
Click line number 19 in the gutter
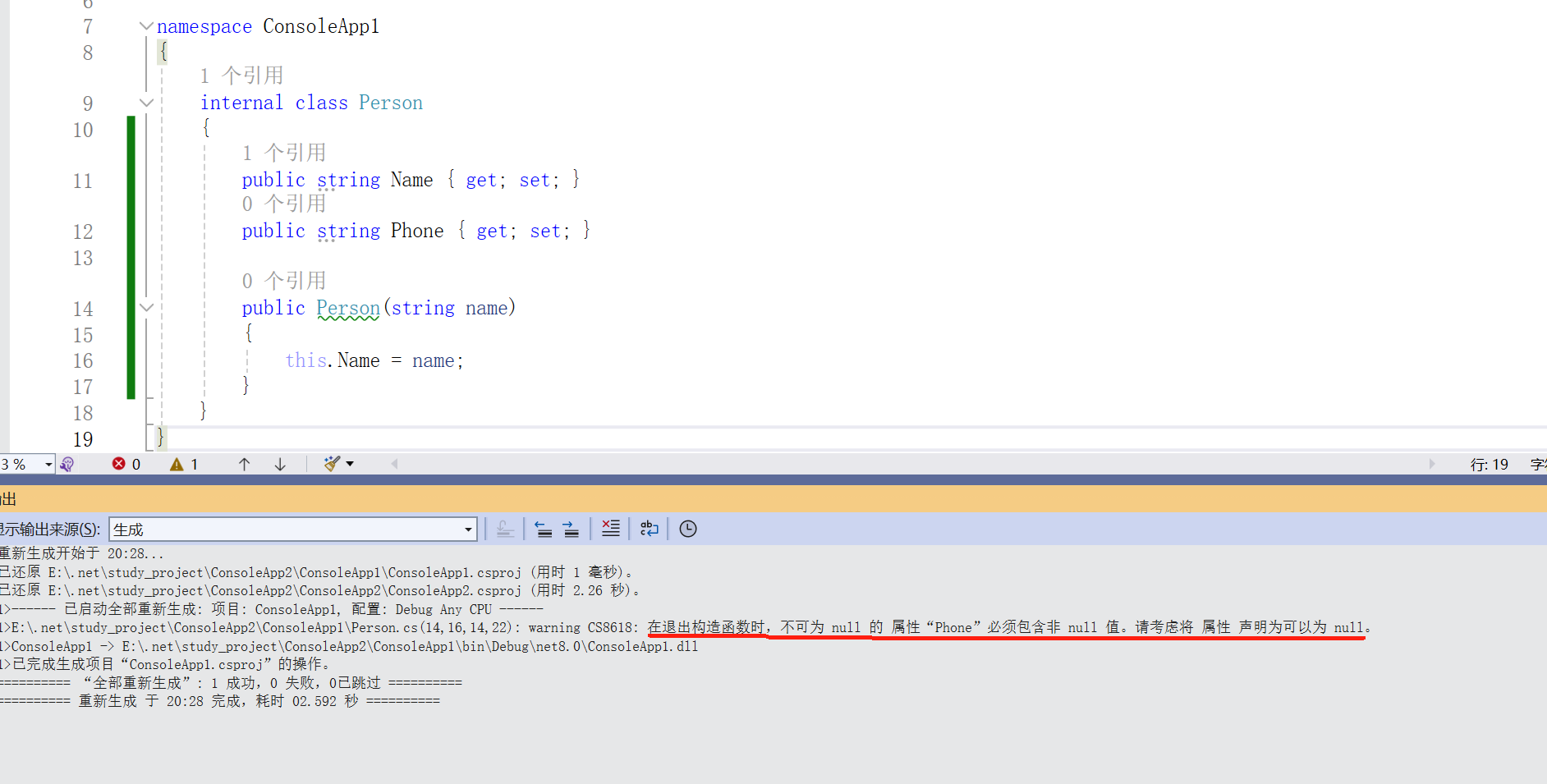[x=83, y=439]
